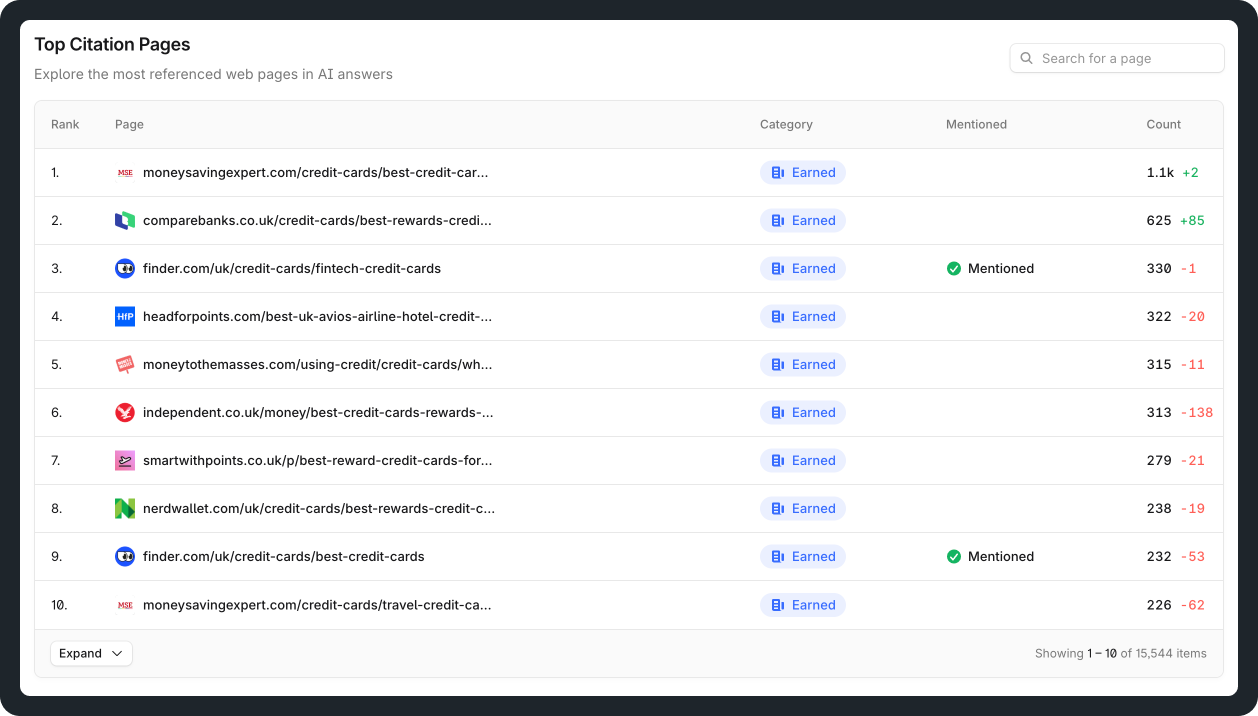Click the count value 625
The image size is (1258, 716).
[1159, 221]
